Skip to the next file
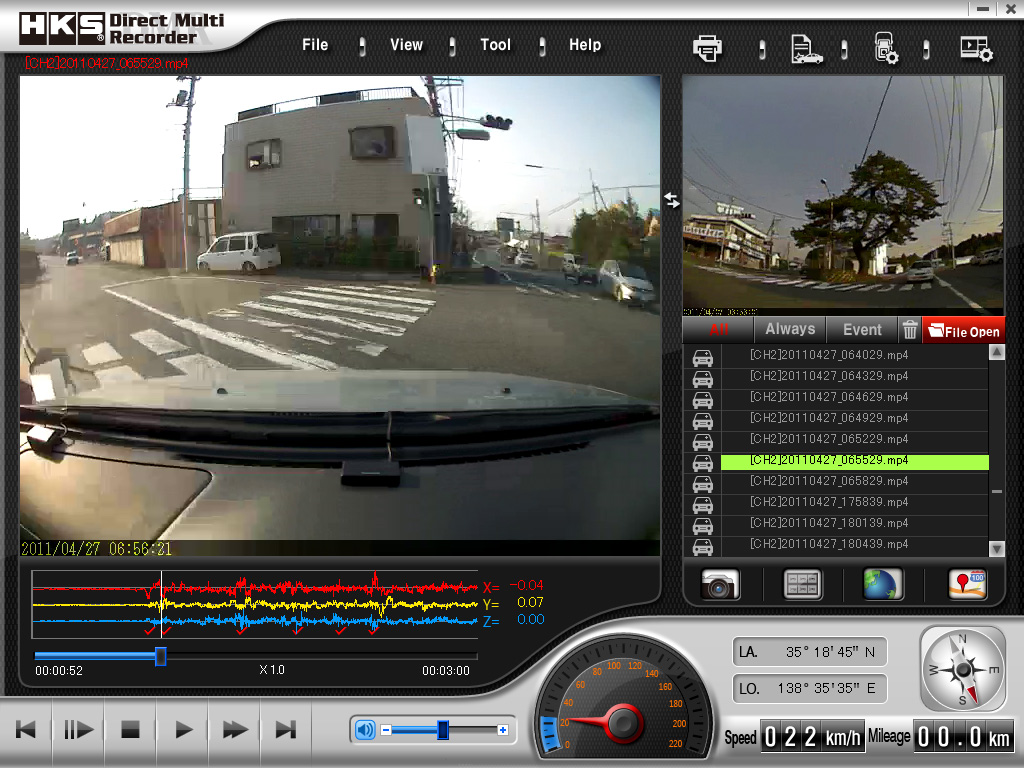 pyautogui.click(x=286, y=729)
